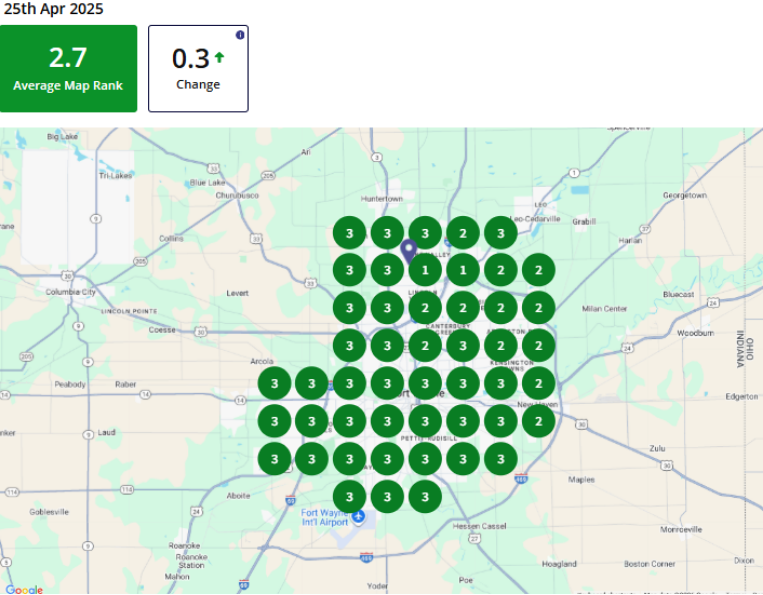Click the Roanoke Station map label
The image size is (763, 595).
[x=192, y=561]
